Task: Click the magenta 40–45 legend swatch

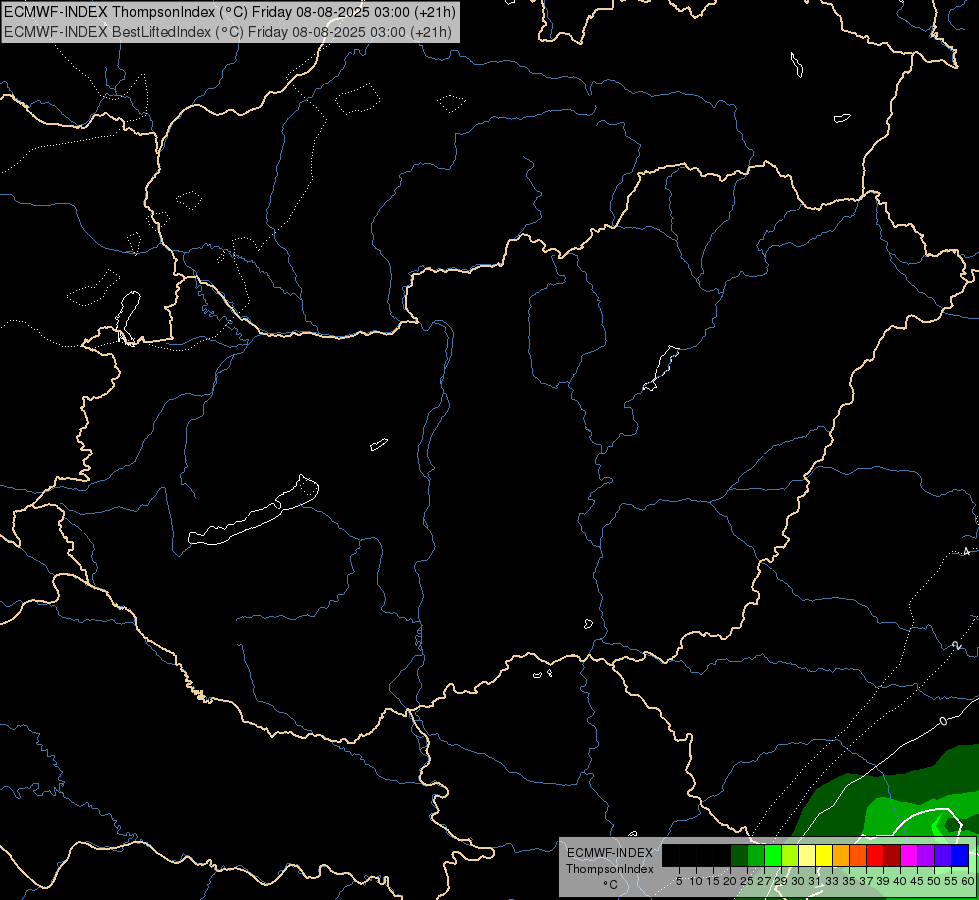Action: 908,856
